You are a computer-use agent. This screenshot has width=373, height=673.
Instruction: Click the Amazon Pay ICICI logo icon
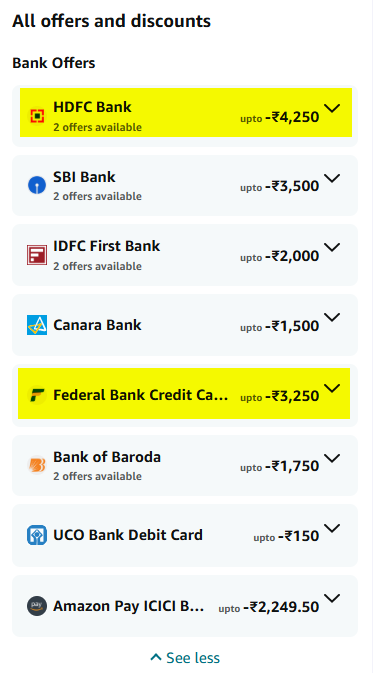[x=37, y=606]
